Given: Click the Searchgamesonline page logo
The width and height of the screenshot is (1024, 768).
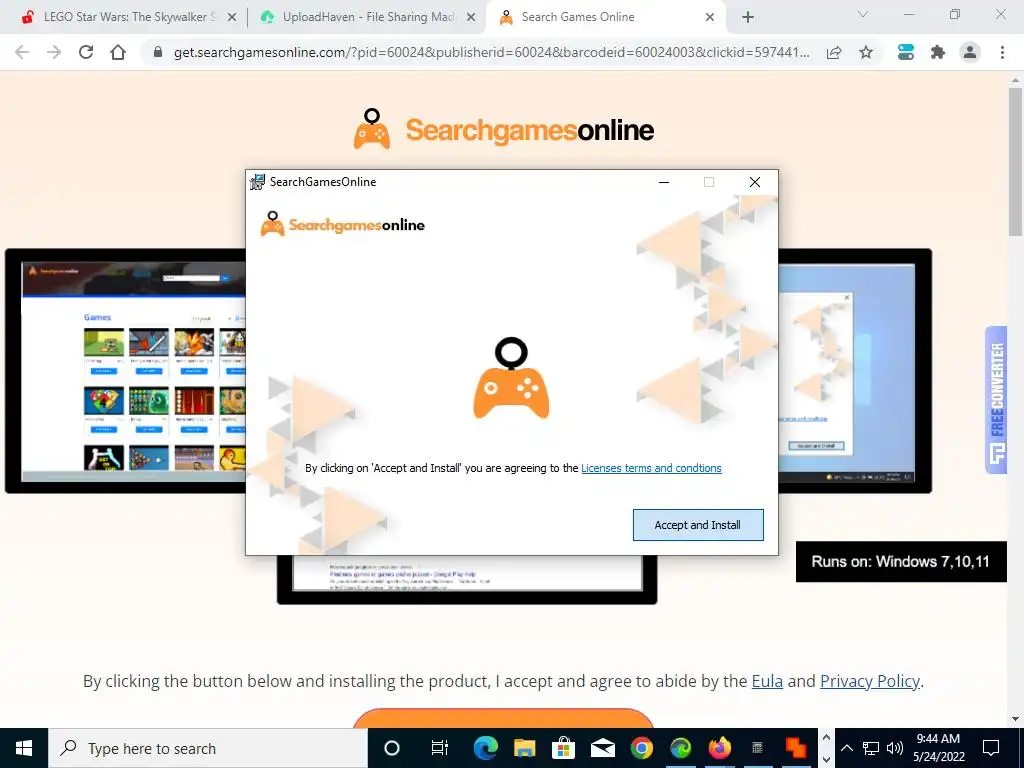Looking at the screenshot, I should coord(504,129).
